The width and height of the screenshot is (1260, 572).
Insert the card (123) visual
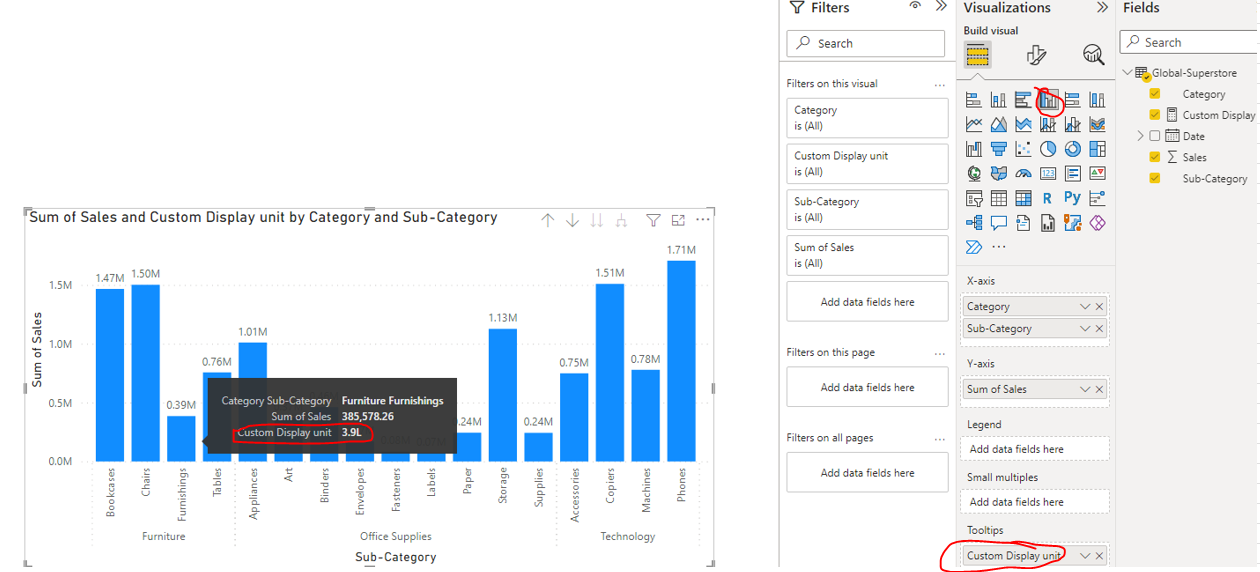coord(1048,173)
